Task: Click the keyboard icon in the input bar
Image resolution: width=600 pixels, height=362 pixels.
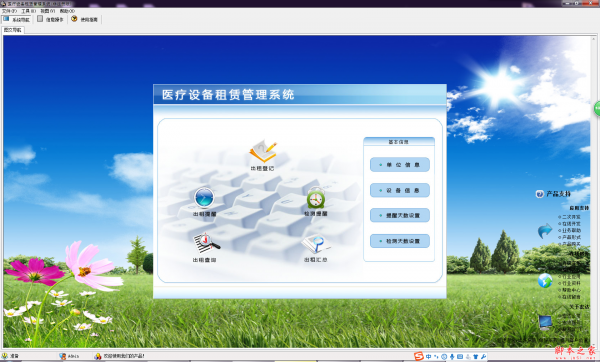Action: [460, 357]
